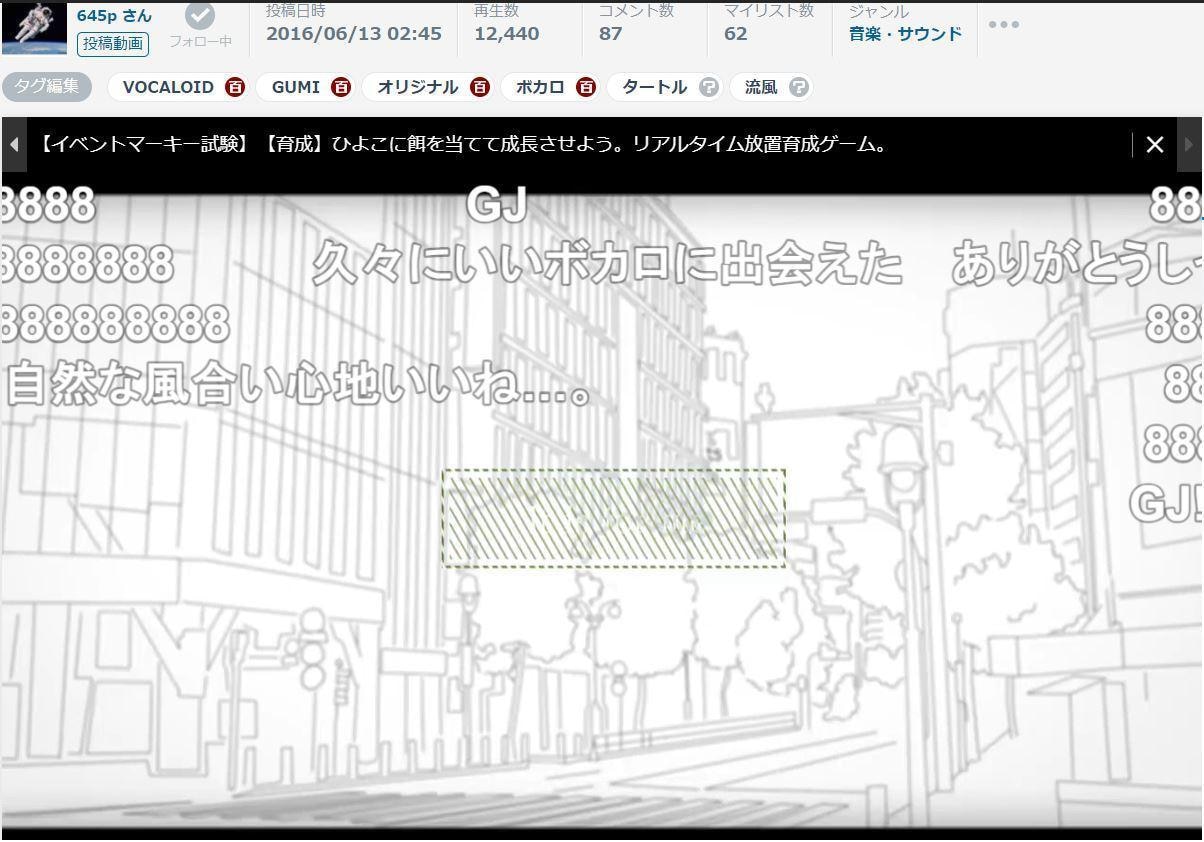Select the VOCALOID tag
This screenshot has width=1204, height=842.
(x=168, y=87)
